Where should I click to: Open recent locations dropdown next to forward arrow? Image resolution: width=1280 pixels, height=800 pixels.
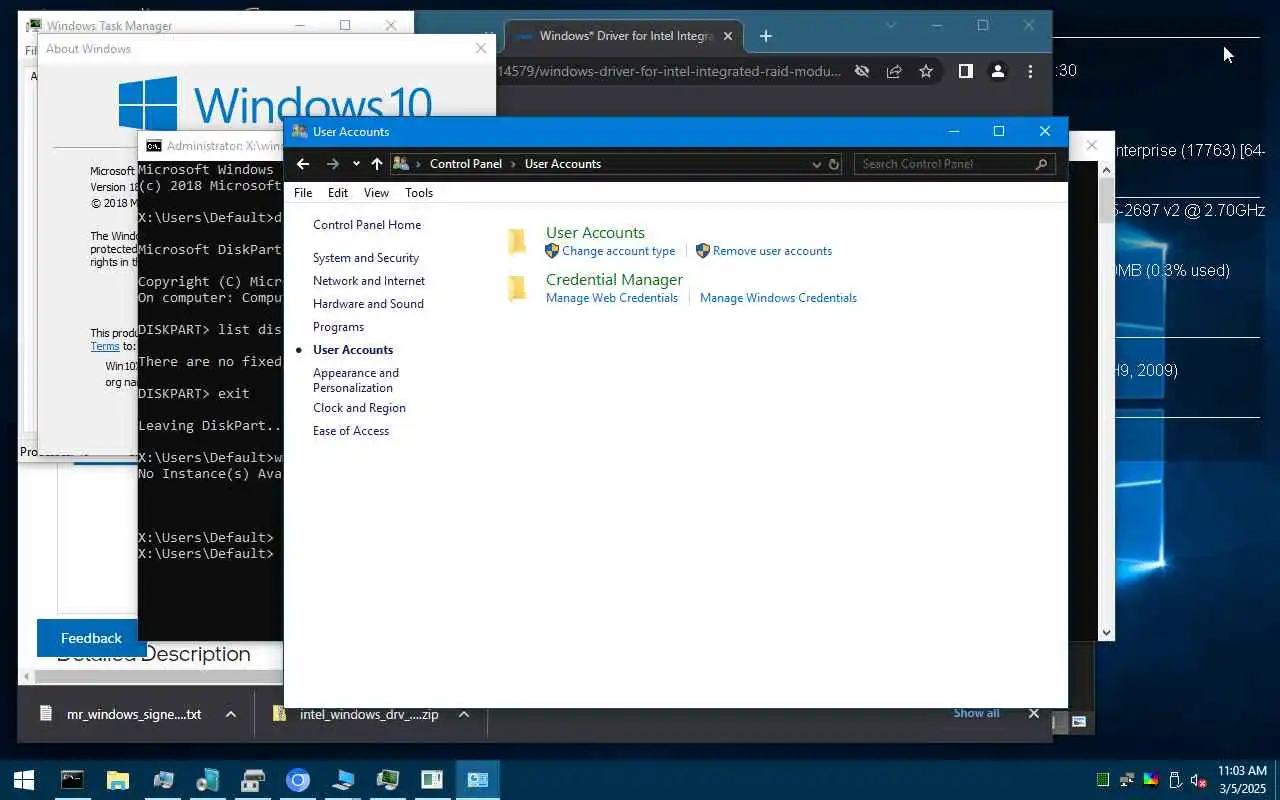pyautogui.click(x=356, y=164)
